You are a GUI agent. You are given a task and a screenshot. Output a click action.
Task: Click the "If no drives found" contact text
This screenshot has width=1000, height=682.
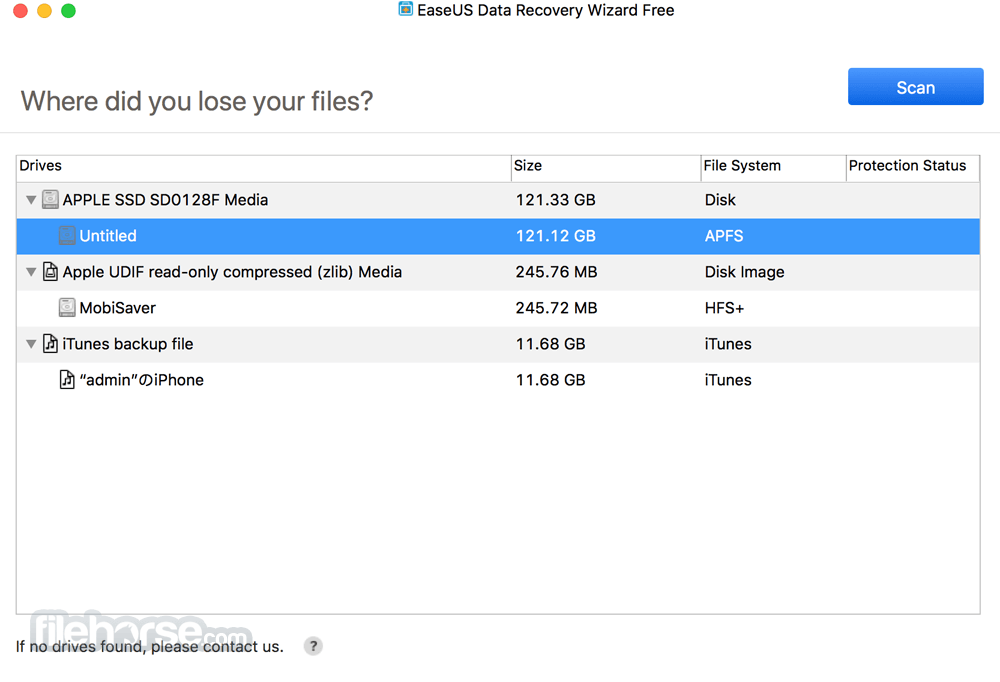tap(149, 646)
